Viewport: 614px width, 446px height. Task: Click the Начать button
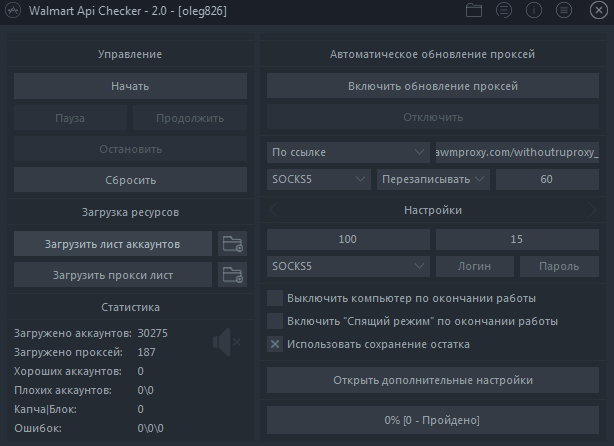130,86
